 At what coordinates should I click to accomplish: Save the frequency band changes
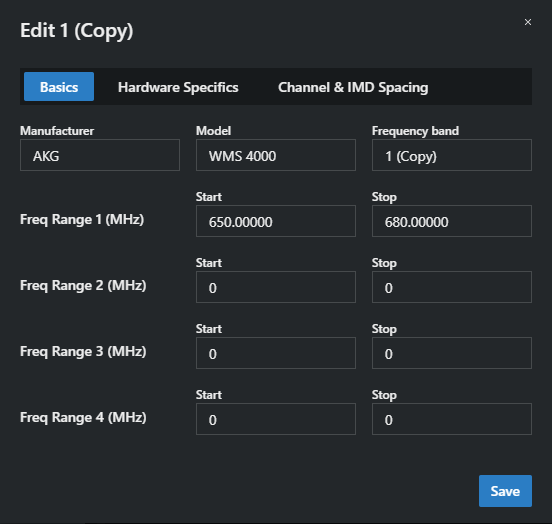tap(505, 491)
